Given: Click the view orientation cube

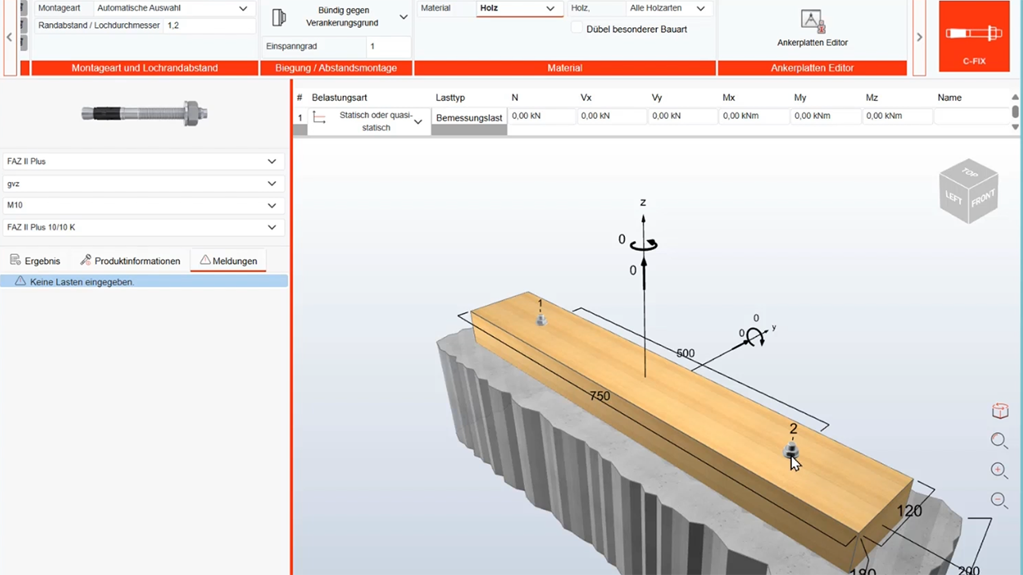Looking at the screenshot, I should [x=968, y=191].
